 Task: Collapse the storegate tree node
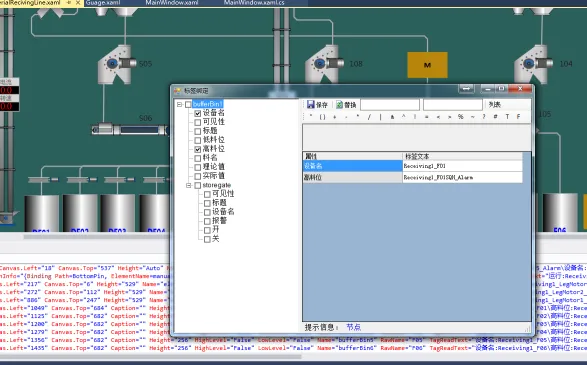pyautogui.click(x=189, y=185)
